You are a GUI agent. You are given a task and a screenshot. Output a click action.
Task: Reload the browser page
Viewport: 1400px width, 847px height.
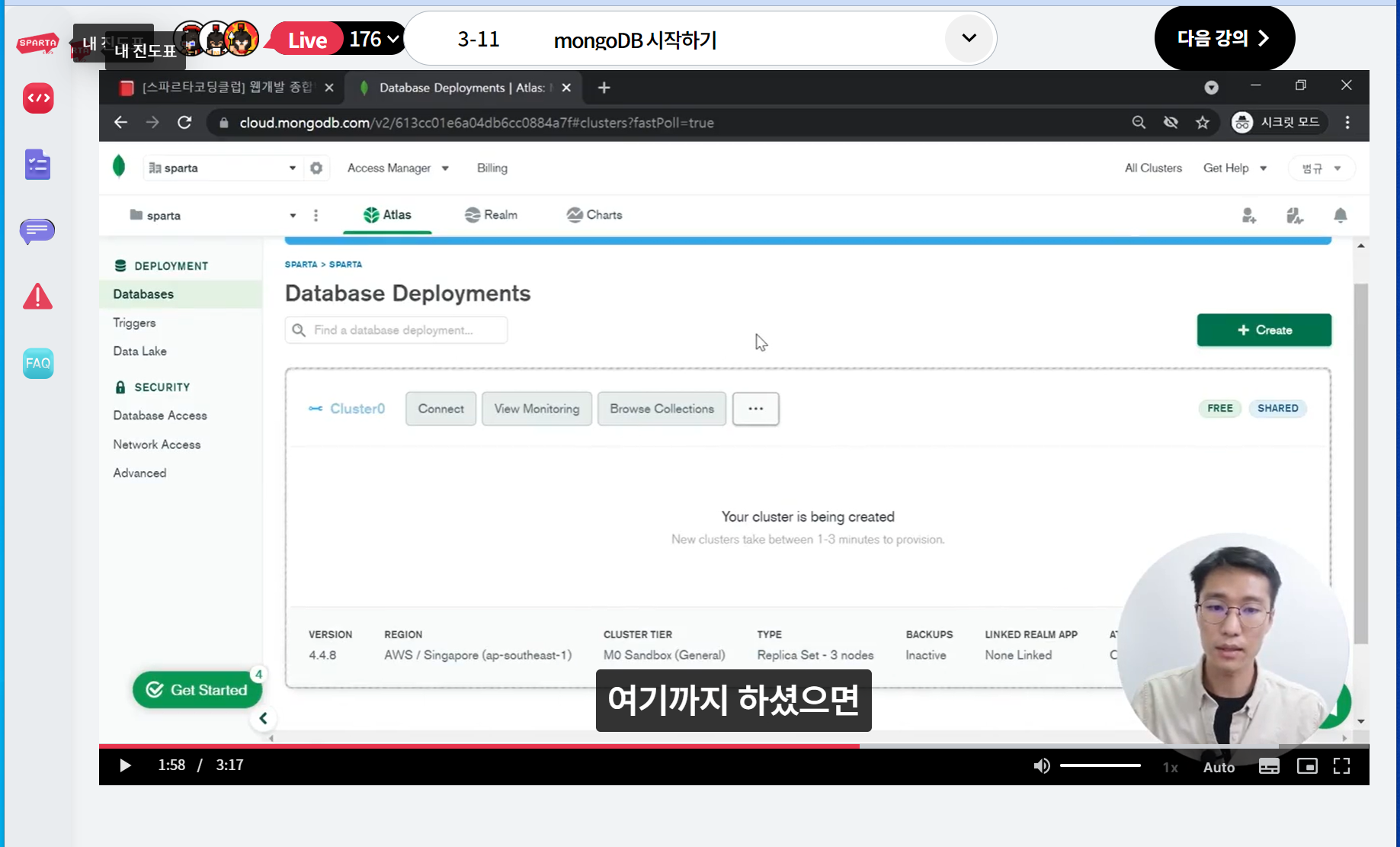click(x=184, y=123)
